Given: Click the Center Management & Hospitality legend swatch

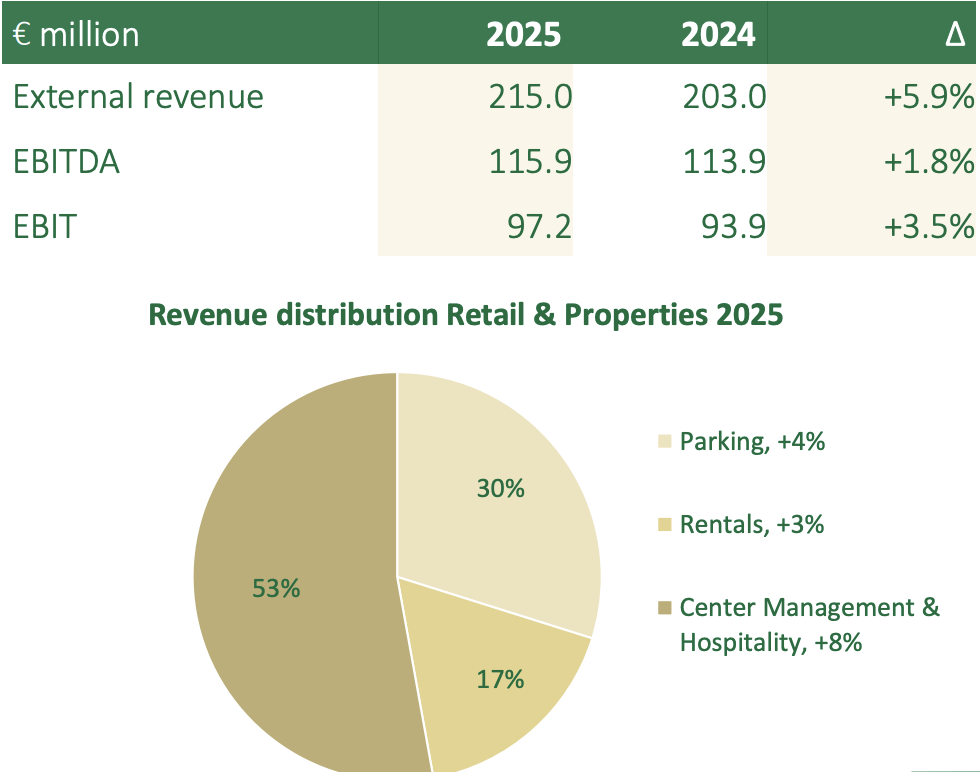Looking at the screenshot, I should pos(665,608).
